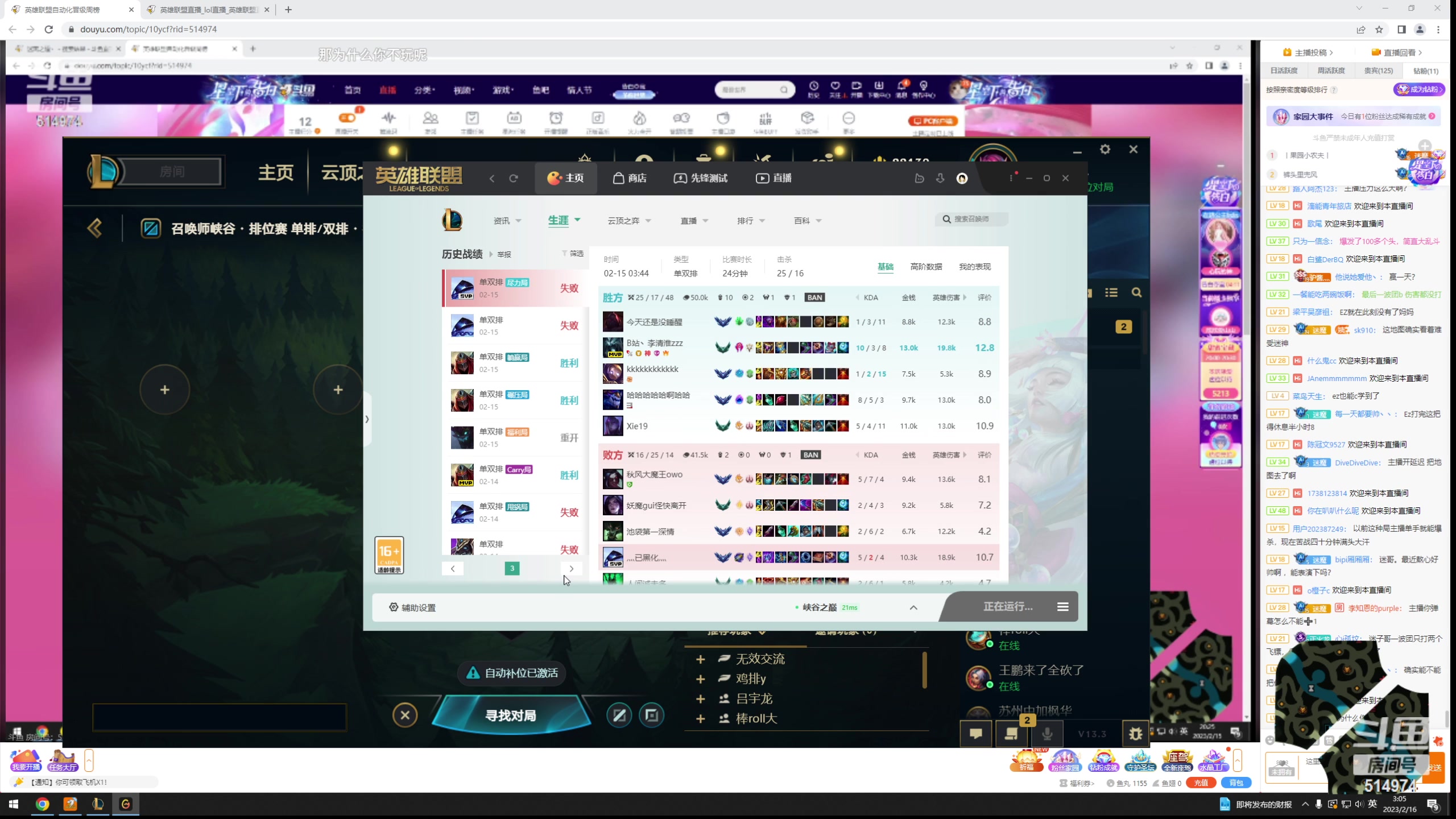This screenshot has height=819, width=1456.
Task: Open the 辅助设置 gear settings
Action: pos(412,607)
